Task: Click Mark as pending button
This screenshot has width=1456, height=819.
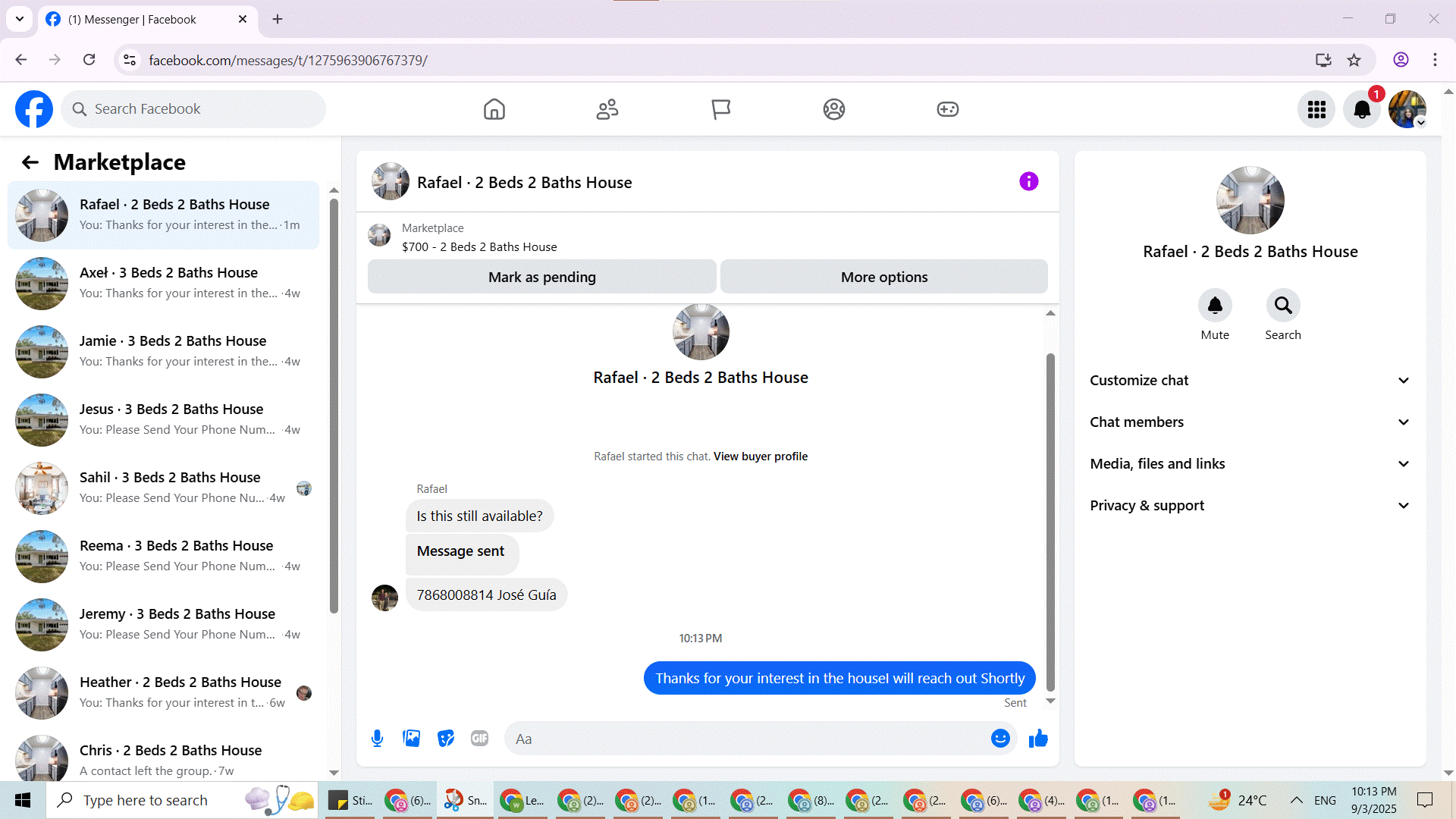Action: coord(542,277)
